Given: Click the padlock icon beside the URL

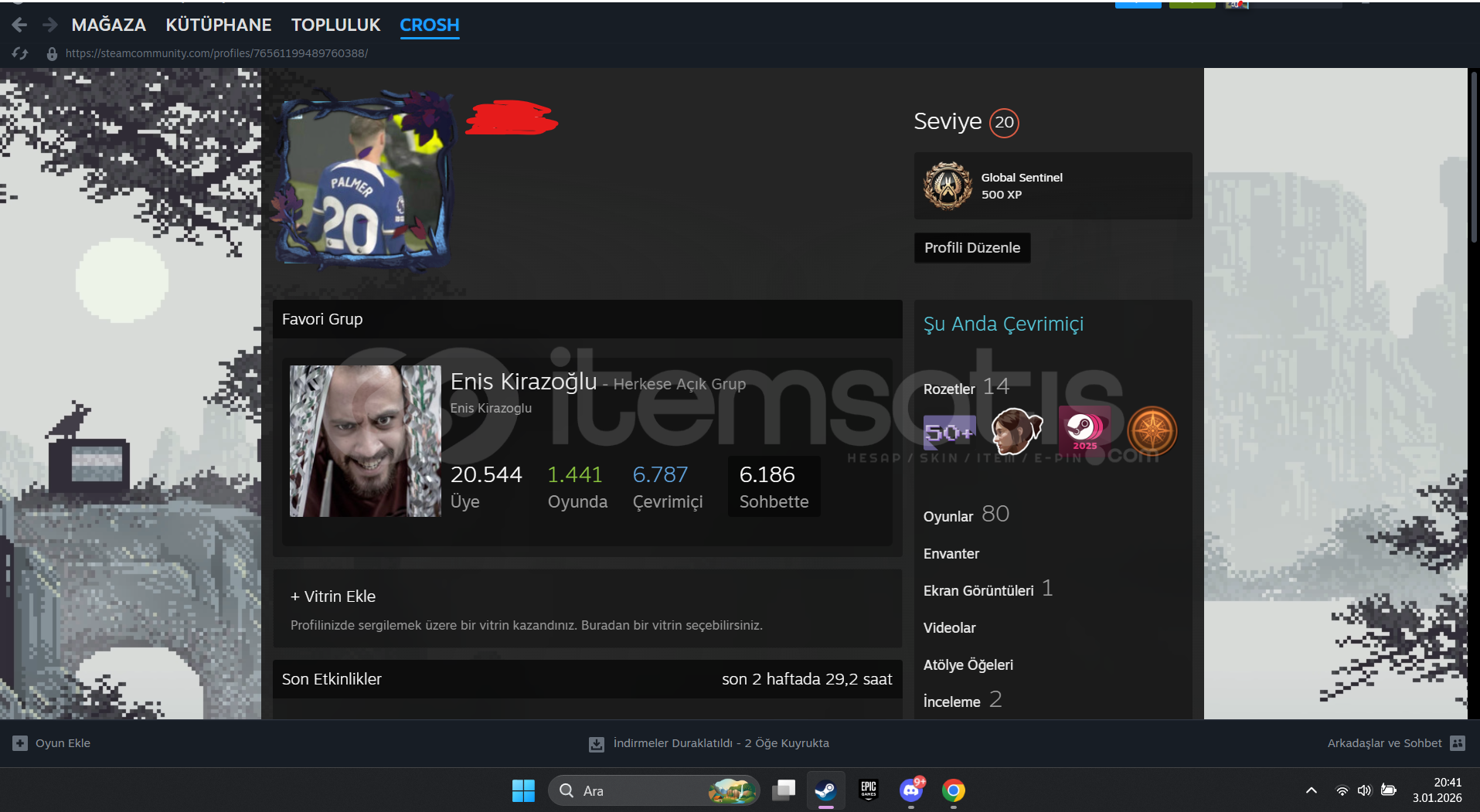Looking at the screenshot, I should pos(52,54).
